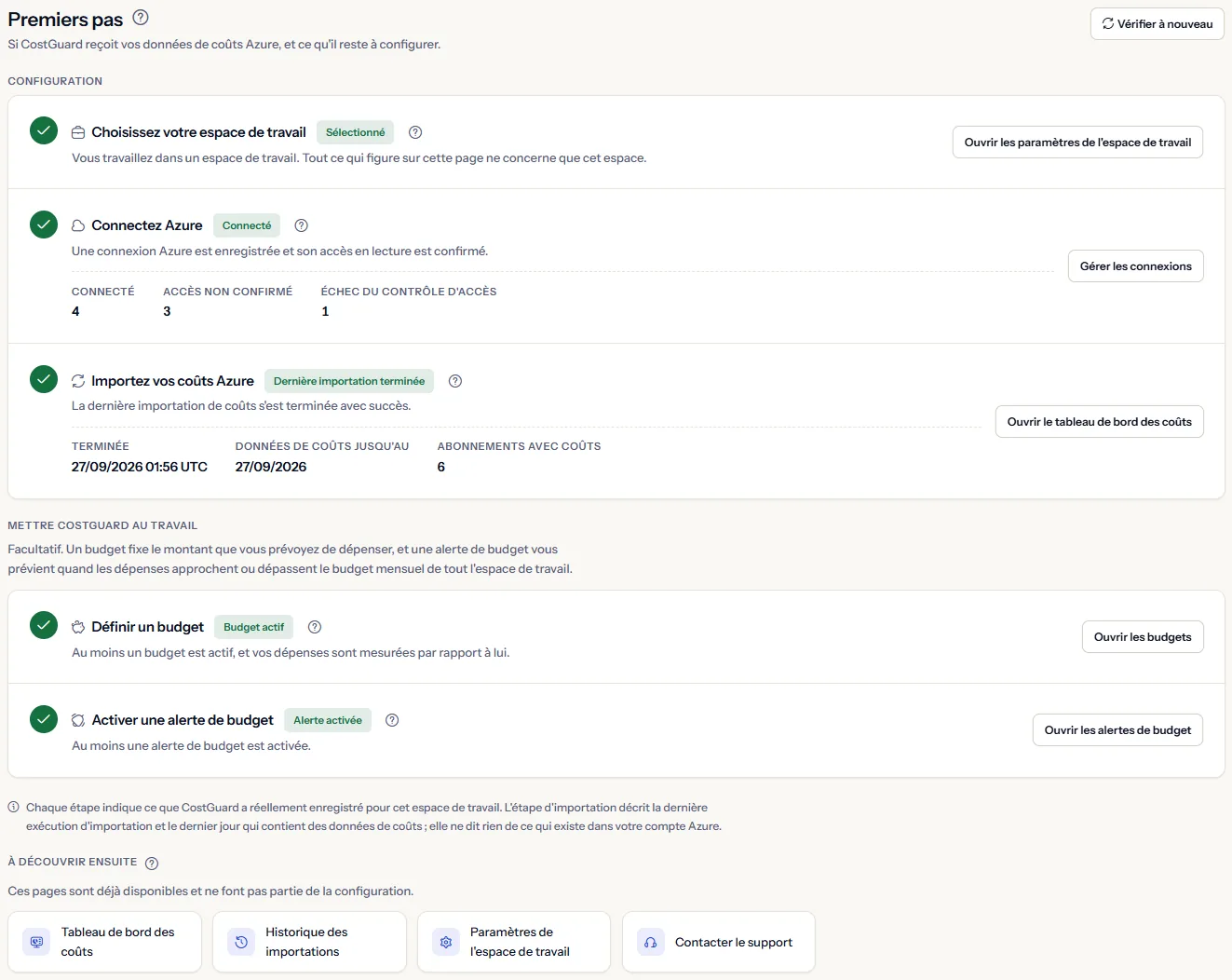Click the Connectez Azure heading
The width and height of the screenshot is (1232, 980).
click(x=147, y=225)
